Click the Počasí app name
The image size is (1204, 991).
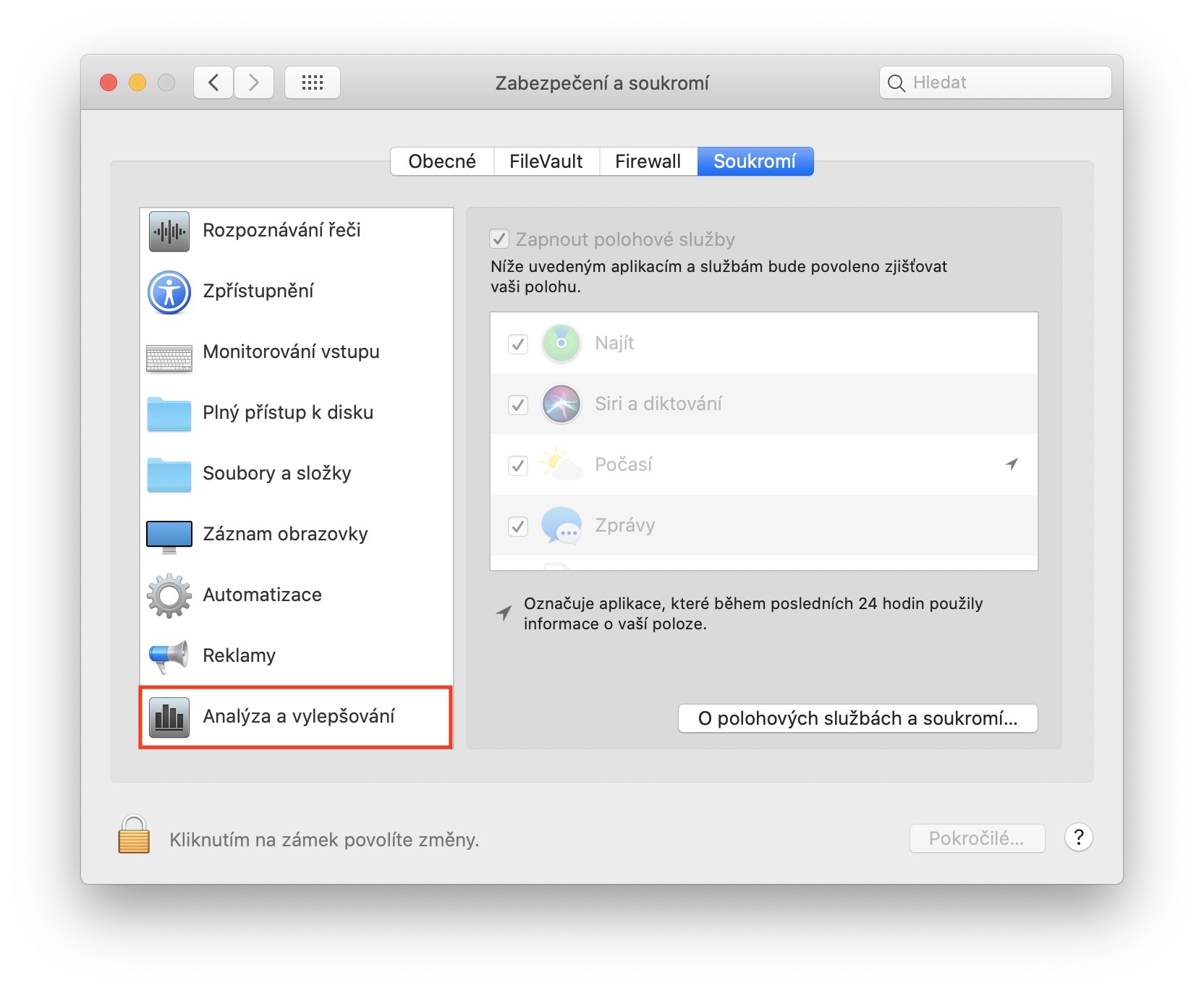pos(624,464)
